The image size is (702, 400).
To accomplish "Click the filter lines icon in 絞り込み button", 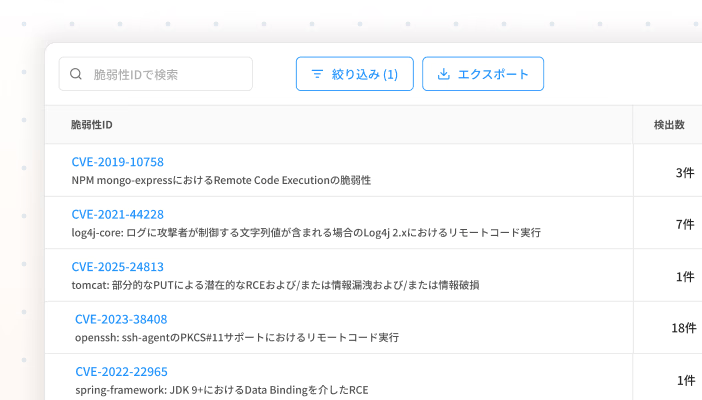I will coord(317,74).
